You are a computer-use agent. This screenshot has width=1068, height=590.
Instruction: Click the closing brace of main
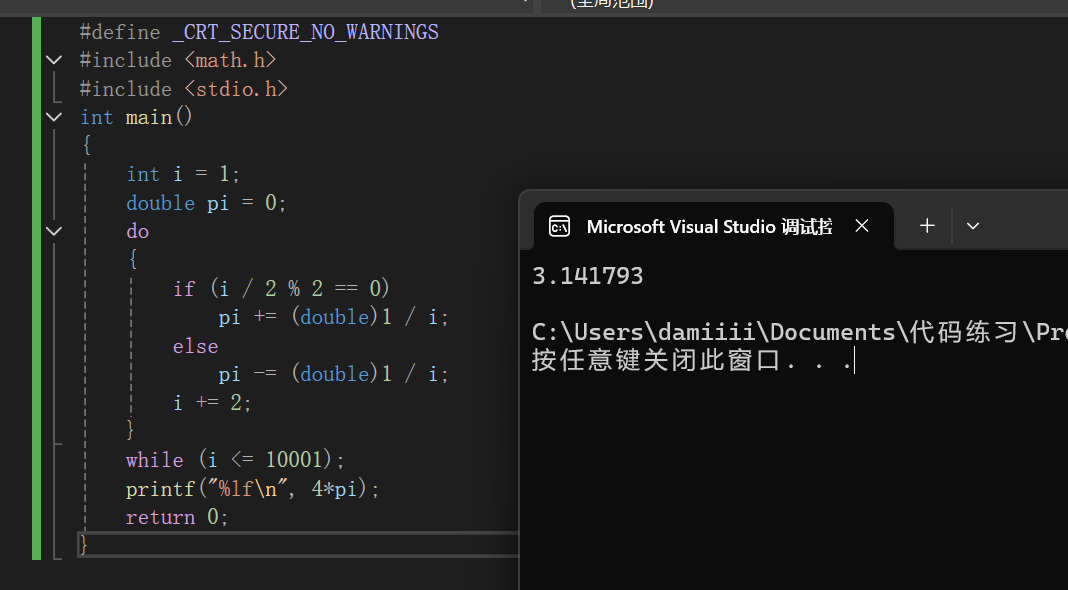pyautogui.click(x=84, y=544)
